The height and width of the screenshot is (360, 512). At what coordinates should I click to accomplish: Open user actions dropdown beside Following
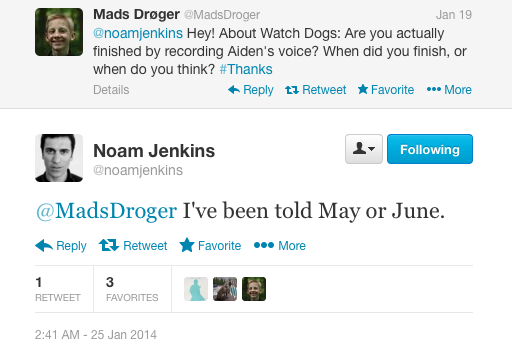[x=364, y=149]
